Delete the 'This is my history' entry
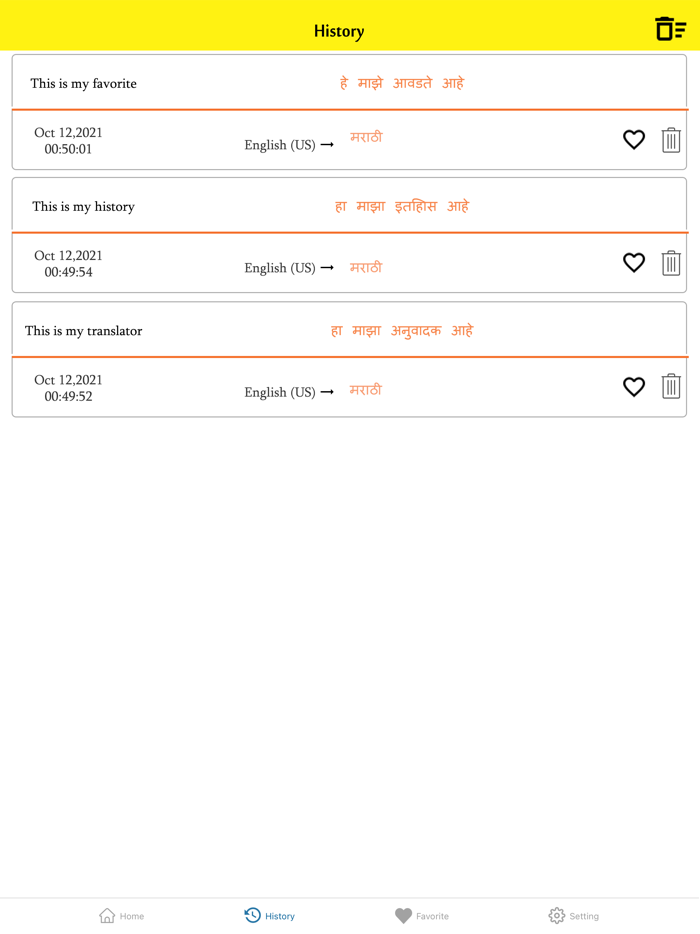The width and height of the screenshot is (700, 934). [670, 263]
